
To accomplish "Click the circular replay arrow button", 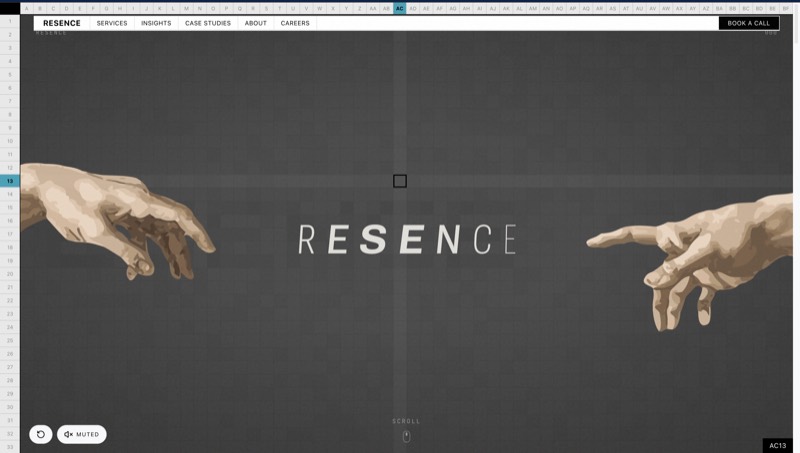I will pos(41,434).
